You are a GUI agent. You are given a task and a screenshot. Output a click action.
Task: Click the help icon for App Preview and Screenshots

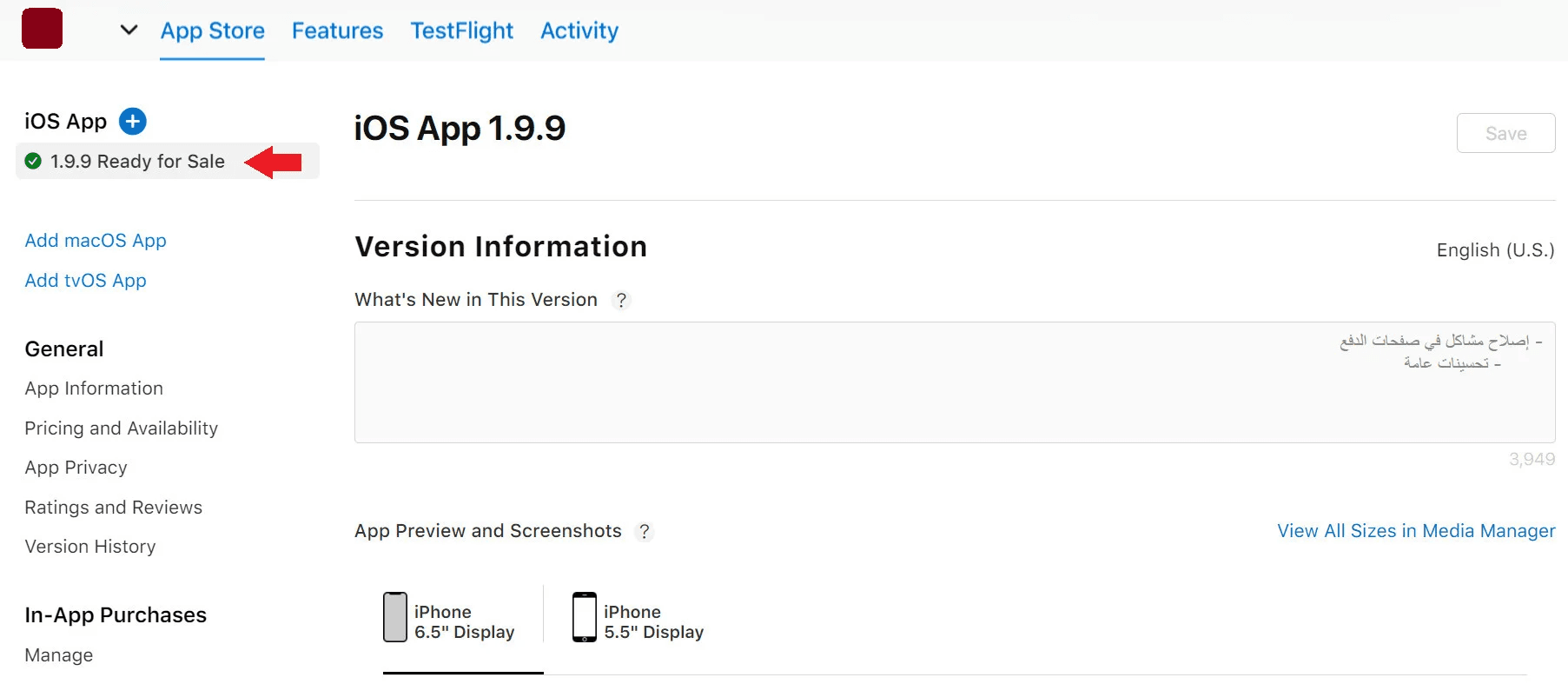pos(644,532)
